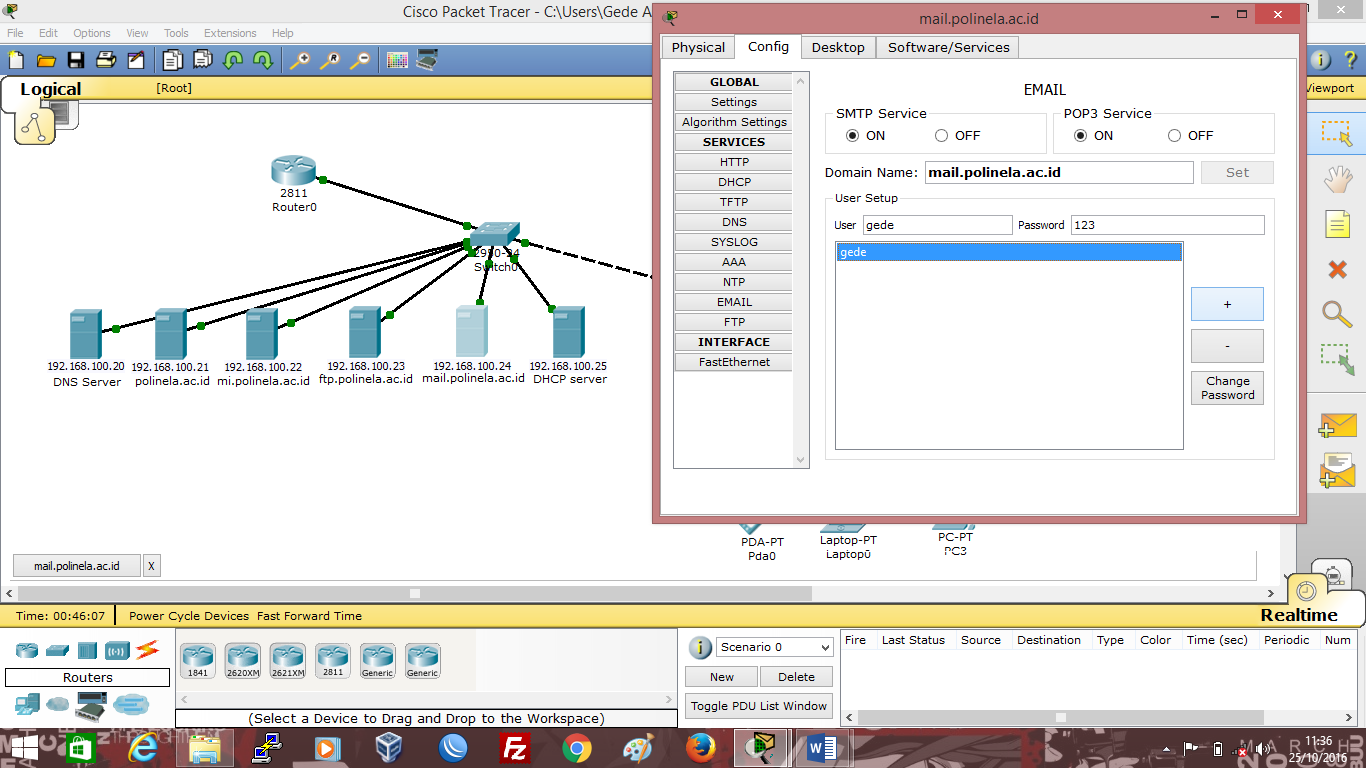Select the Add Complex PDU envelope
Screen dimensions: 1366x768
click(x=1337, y=469)
